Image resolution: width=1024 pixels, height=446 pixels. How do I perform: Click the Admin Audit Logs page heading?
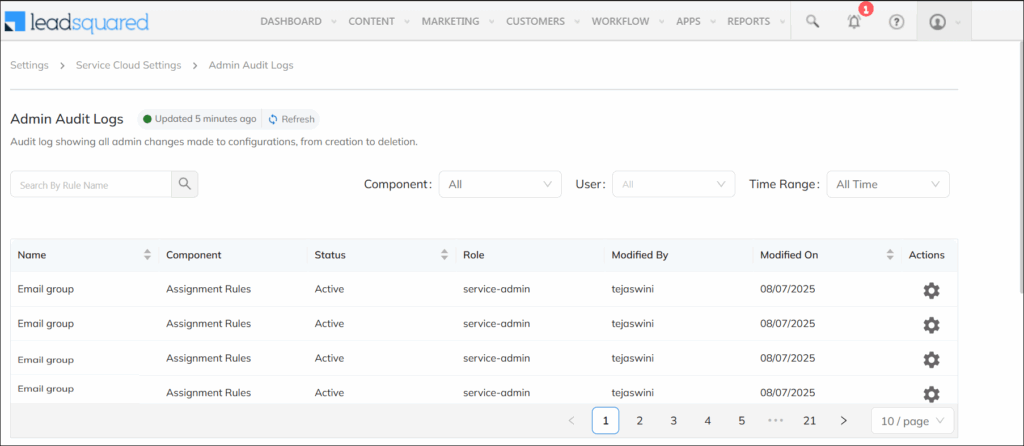click(67, 119)
